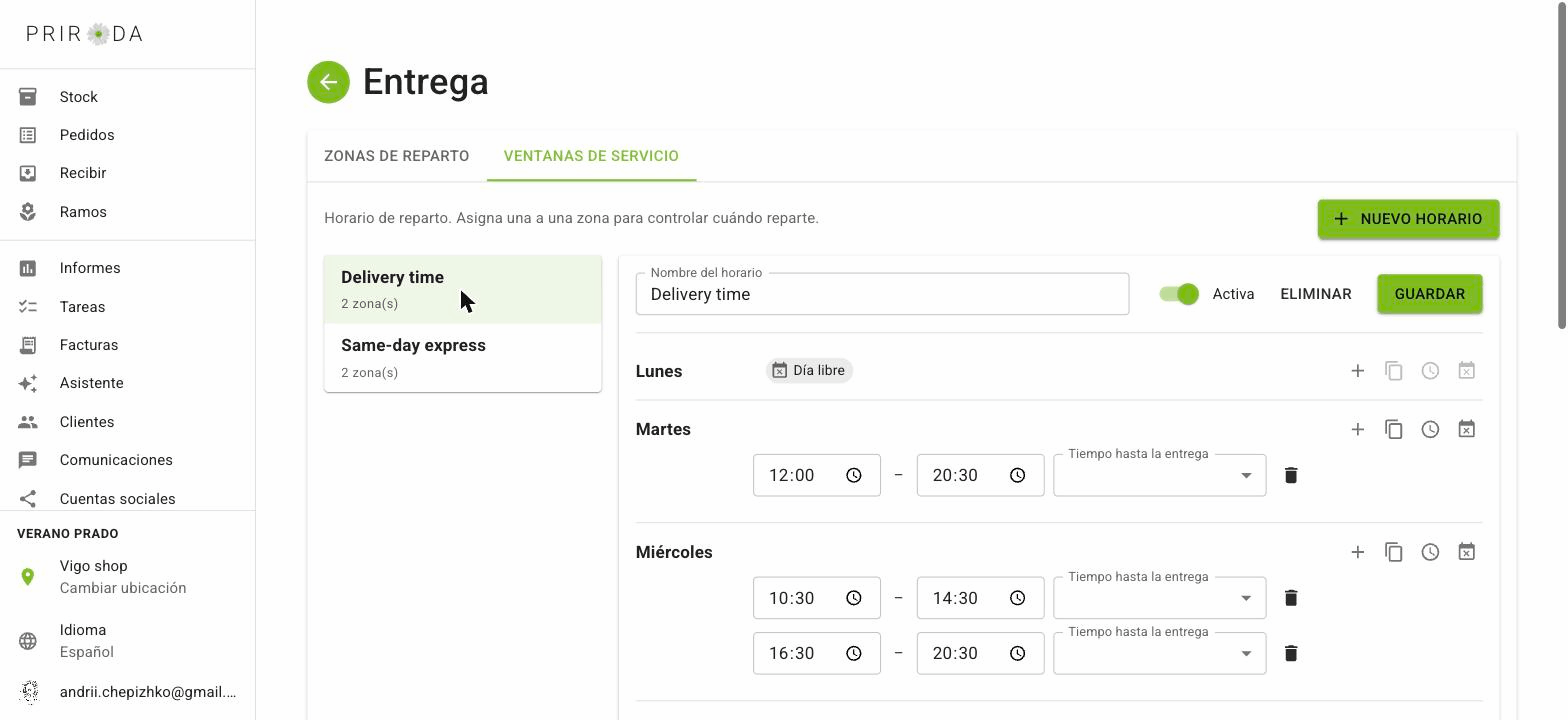This screenshot has height=720, width=1568.
Task: Select the Same-day express schedule
Action: click(x=463, y=358)
